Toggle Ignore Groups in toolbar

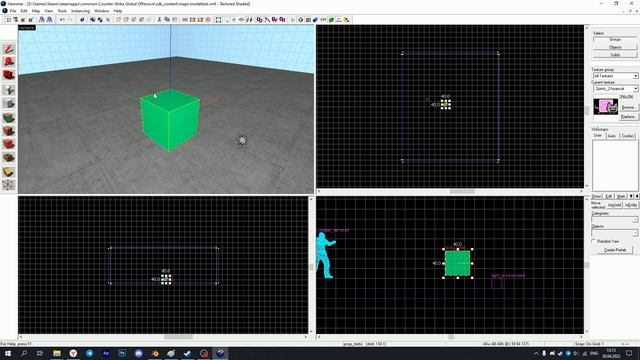click(108, 20)
